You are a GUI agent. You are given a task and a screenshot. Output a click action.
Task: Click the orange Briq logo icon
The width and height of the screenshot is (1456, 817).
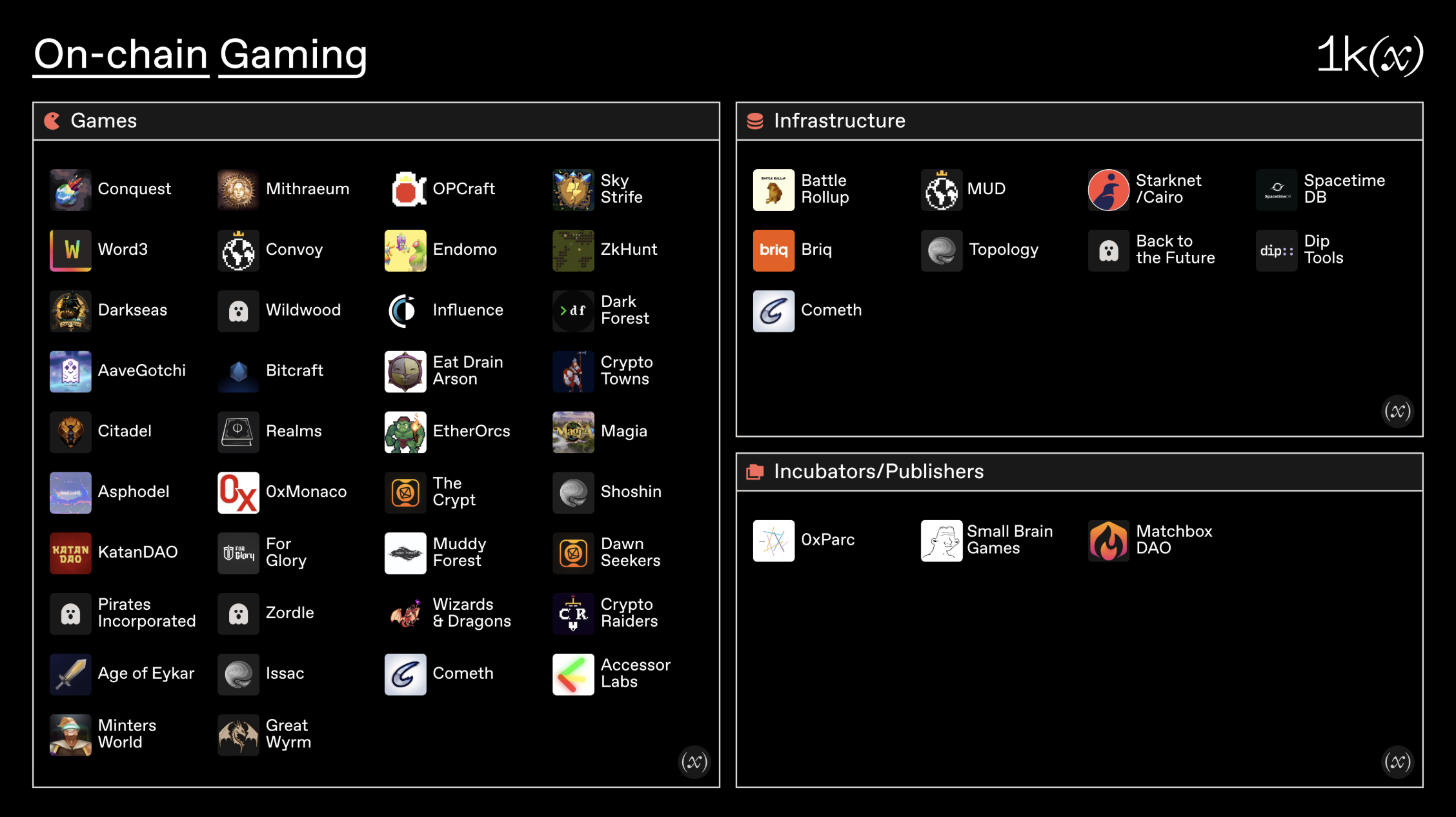click(773, 250)
